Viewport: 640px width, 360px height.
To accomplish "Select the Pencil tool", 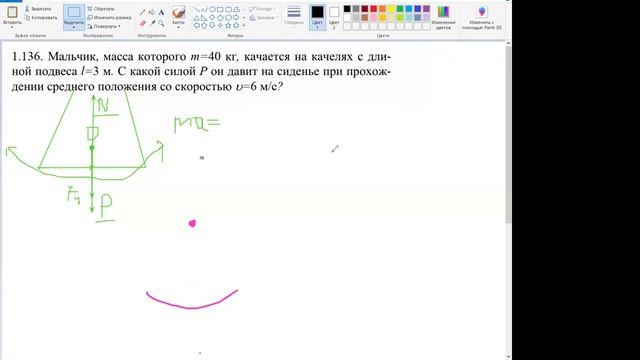I will pyautogui.click(x=142, y=12).
